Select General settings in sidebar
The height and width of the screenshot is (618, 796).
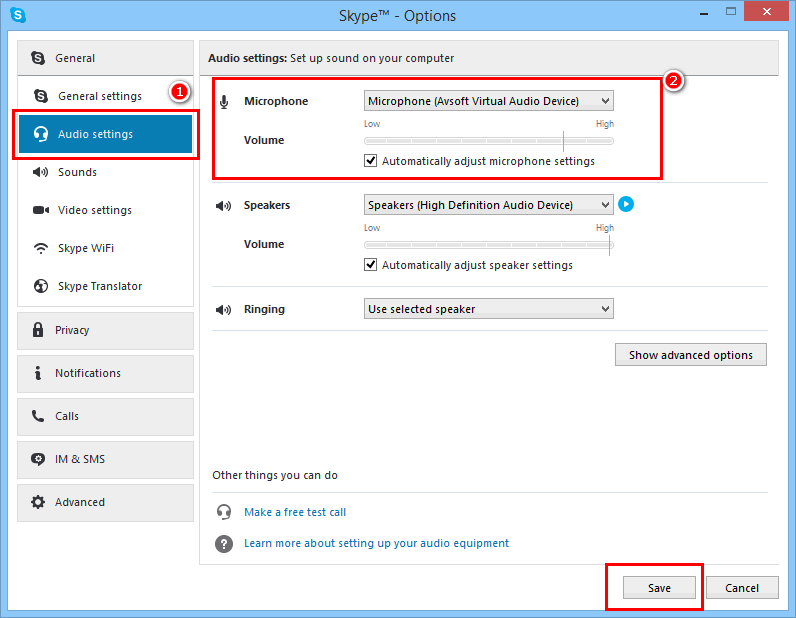(106, 96)
